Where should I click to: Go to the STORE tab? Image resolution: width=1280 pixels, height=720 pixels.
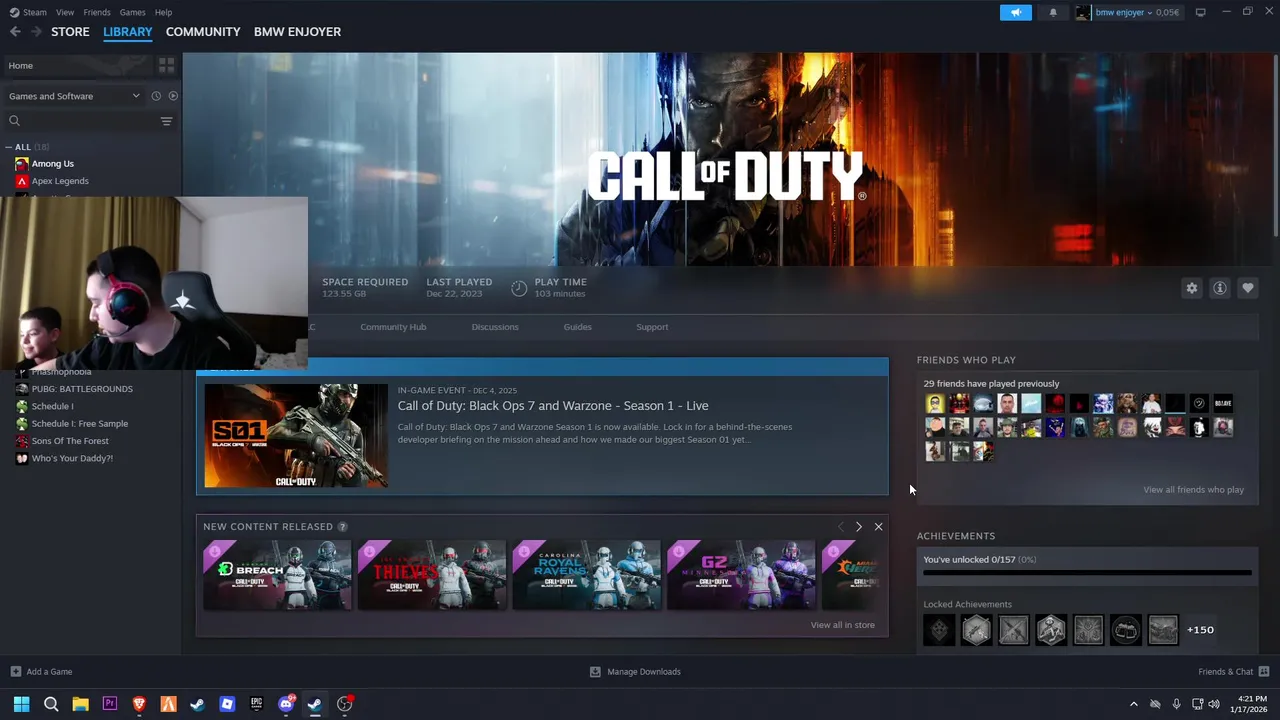click(70, 32)
